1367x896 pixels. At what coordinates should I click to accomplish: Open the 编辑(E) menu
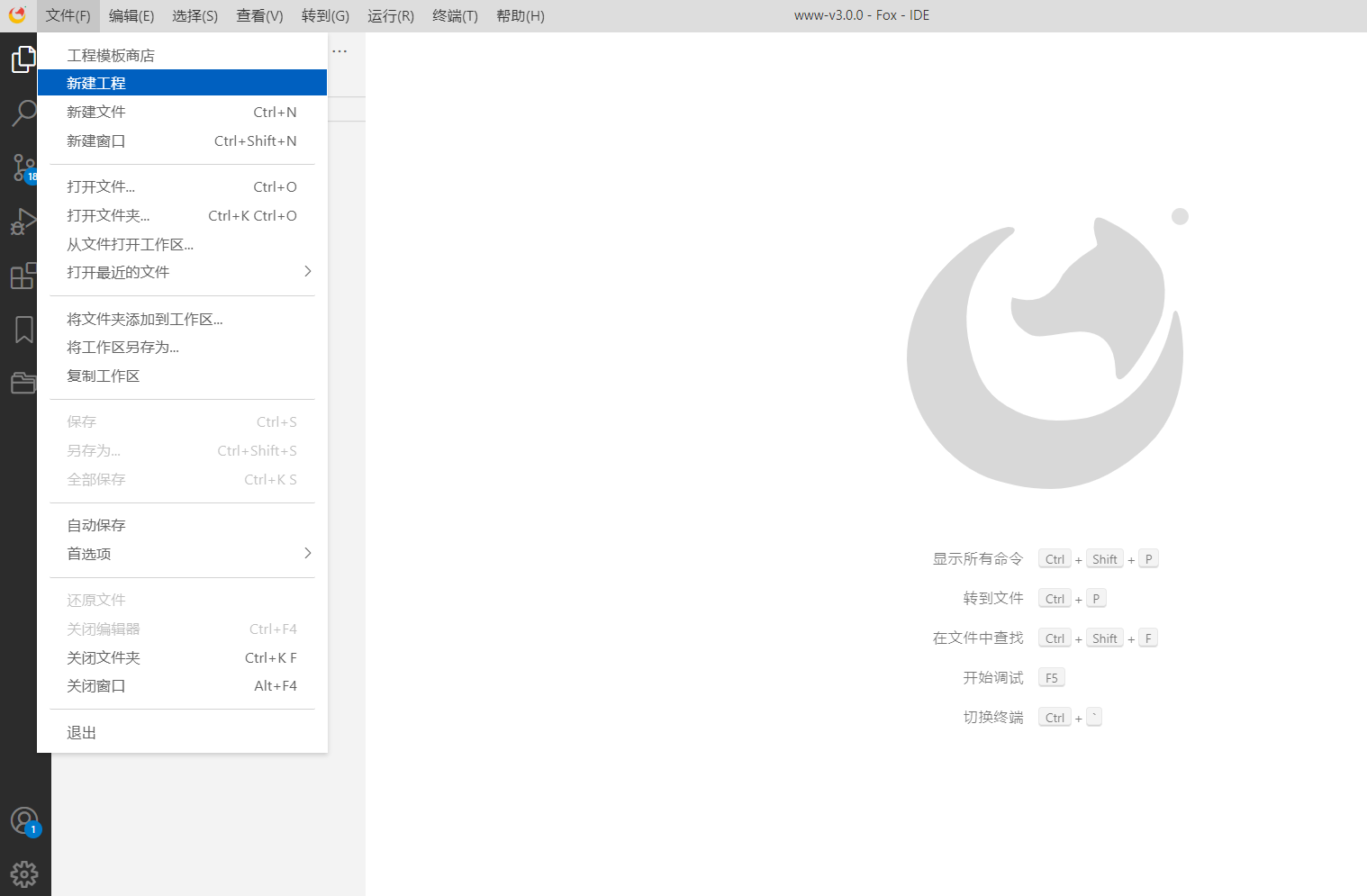pos(131,16)
